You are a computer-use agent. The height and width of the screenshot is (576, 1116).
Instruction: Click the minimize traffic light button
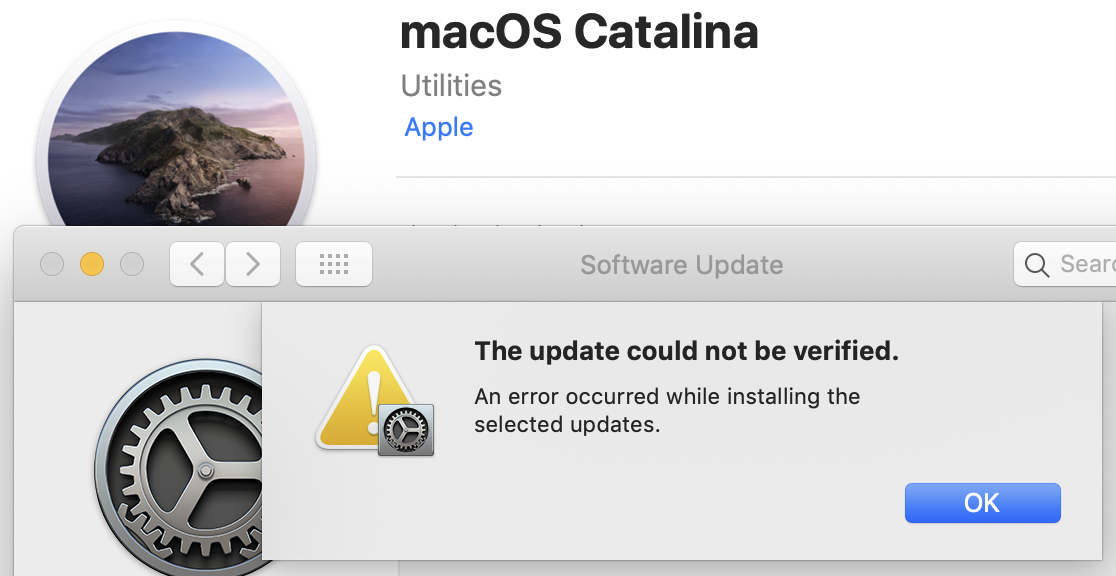[x=91, y=264]
